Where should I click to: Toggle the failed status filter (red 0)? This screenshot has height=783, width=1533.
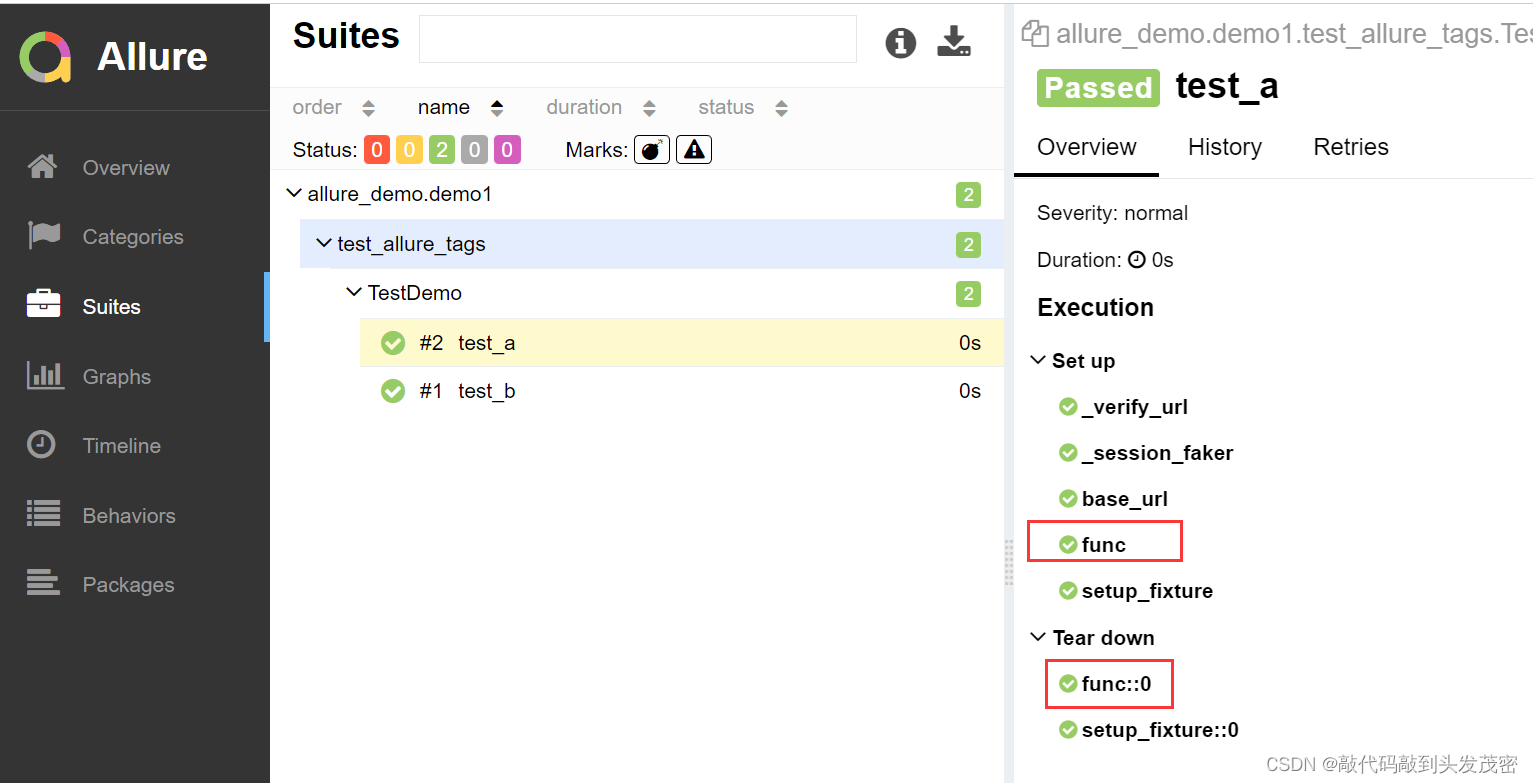coord(377,150)
